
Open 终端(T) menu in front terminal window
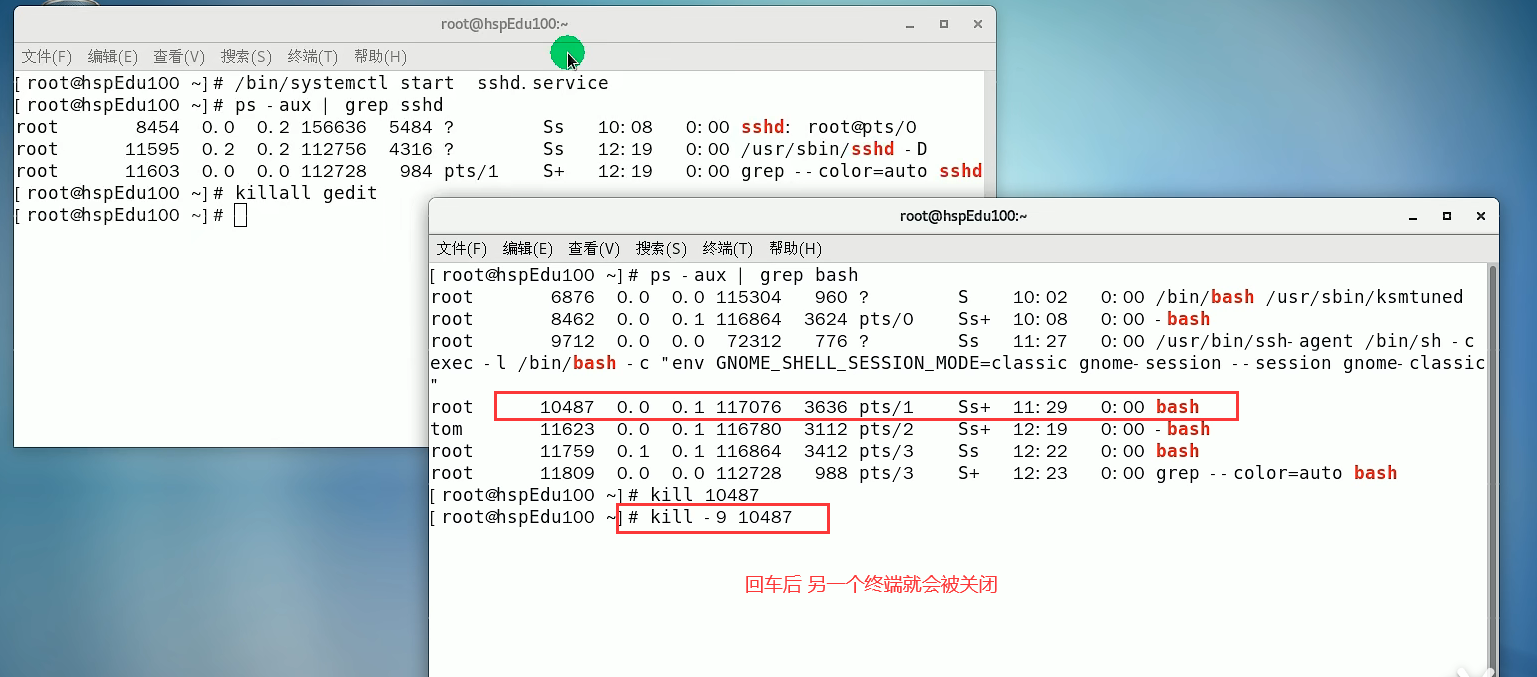coord(728,249)
